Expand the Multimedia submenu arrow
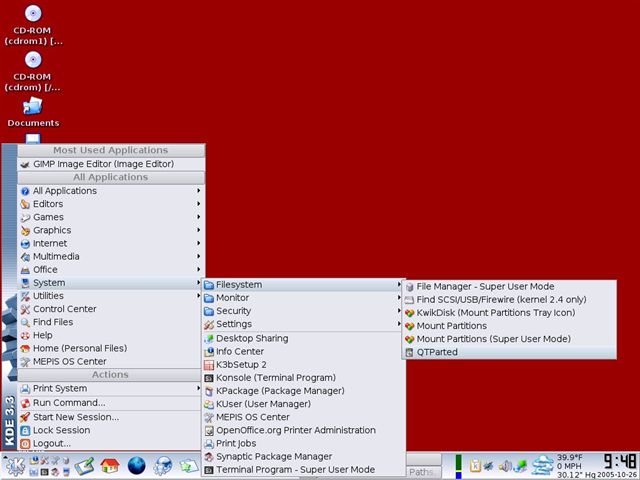640x480 pixels. (198, 256)
